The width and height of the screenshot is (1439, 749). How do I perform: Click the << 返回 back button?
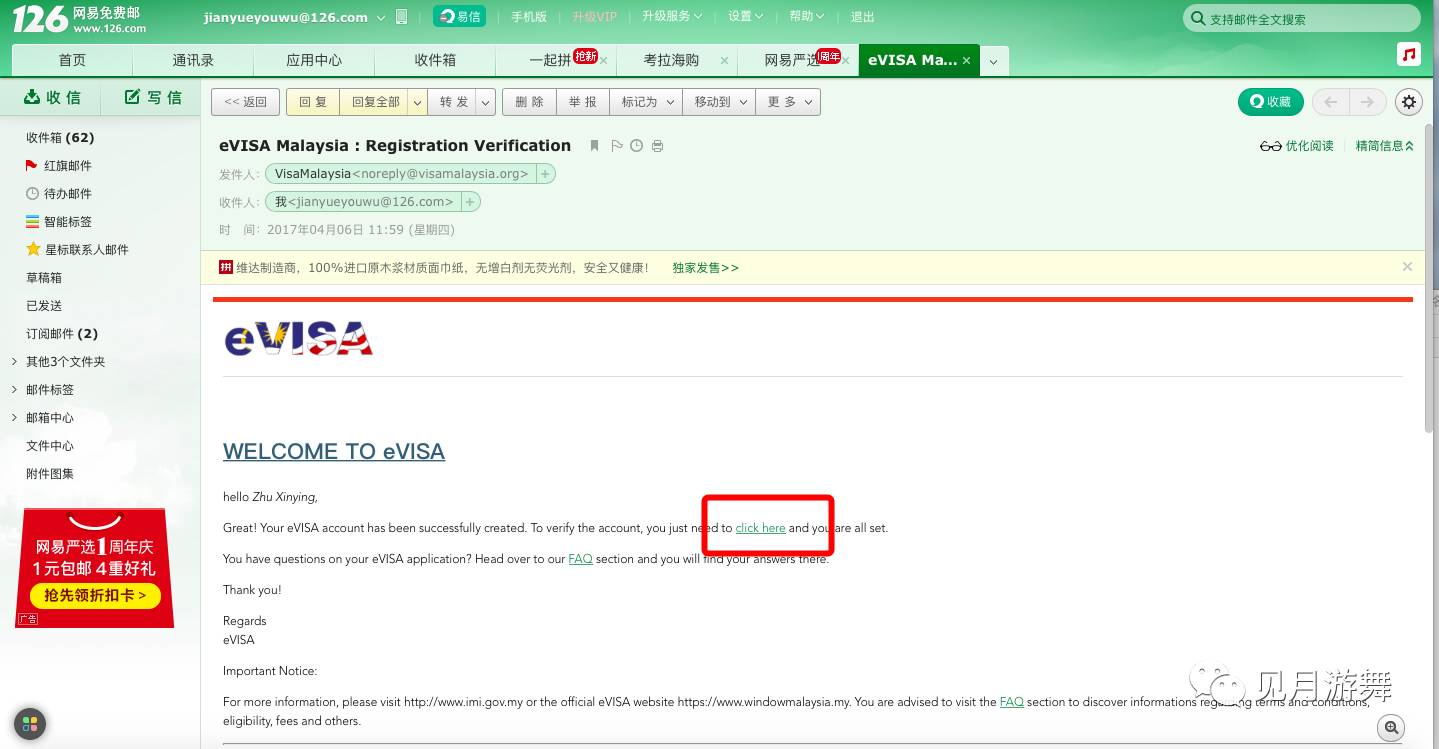(245, 102)
